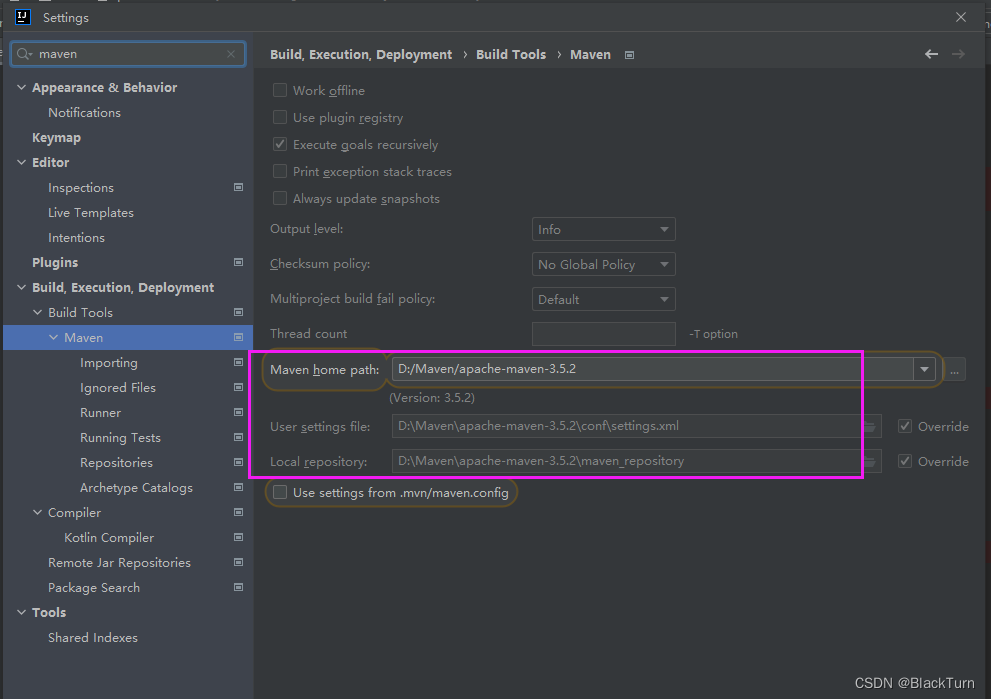This screenshot has width=991, height=699.
Task: Click project icon on Package Search row
Action: pos(238,587)
